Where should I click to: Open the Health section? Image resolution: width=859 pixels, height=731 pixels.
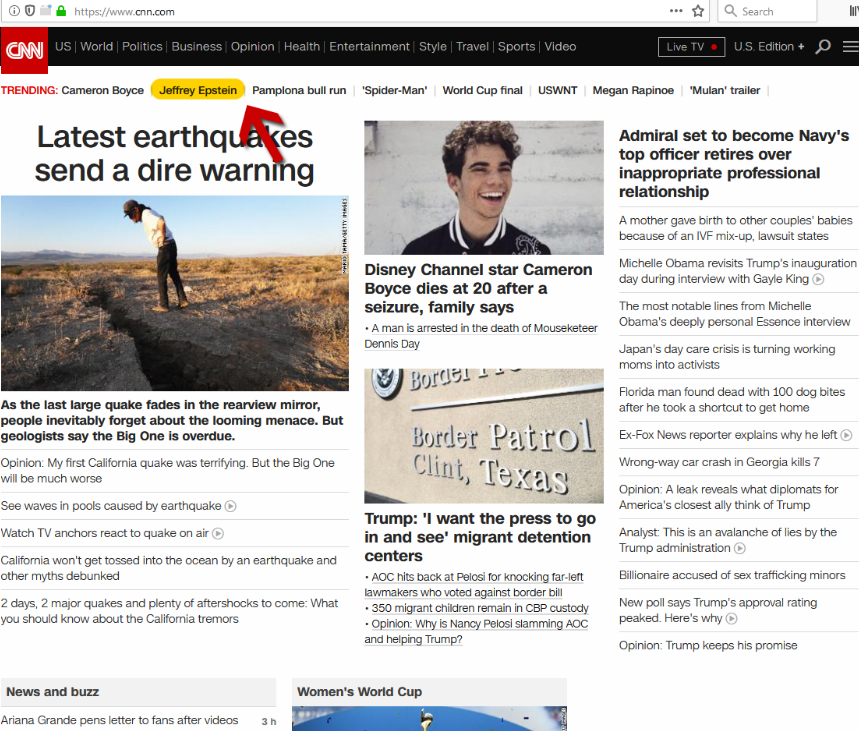pyautogui.click(x=302, y=47)
